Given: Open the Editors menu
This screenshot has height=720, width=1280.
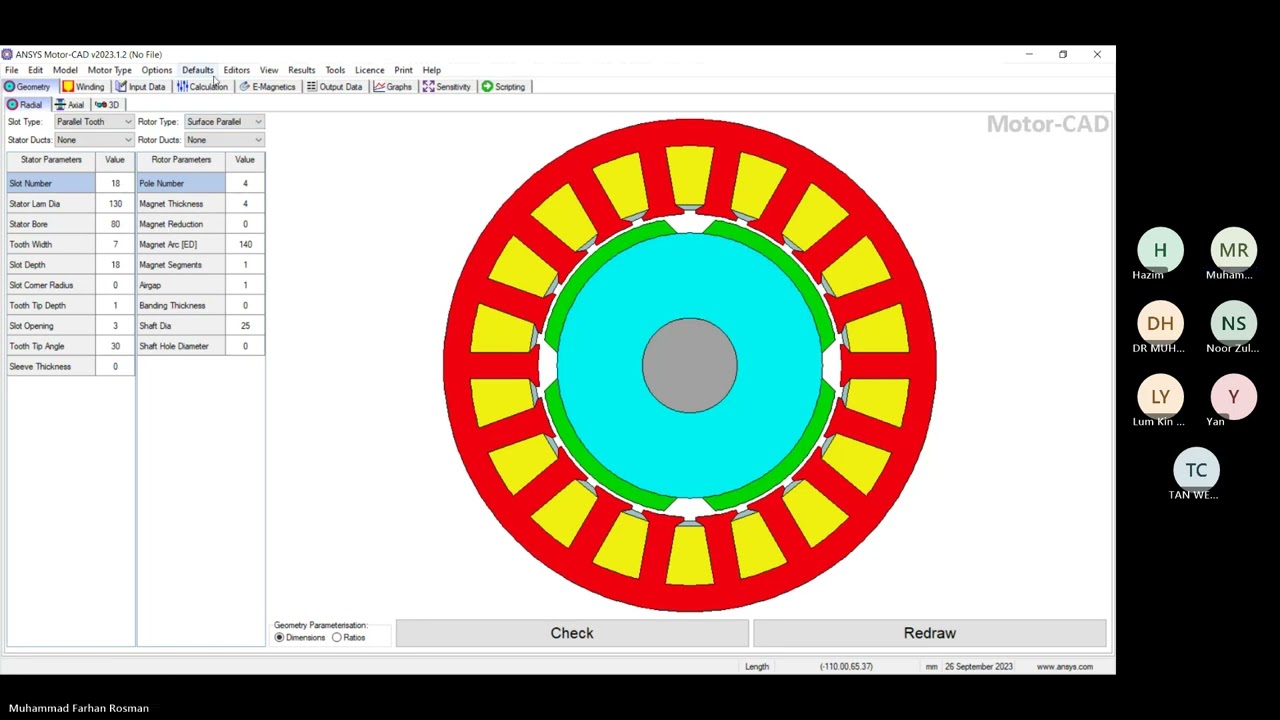Looking at the screenshot, I should coord(236,70).
